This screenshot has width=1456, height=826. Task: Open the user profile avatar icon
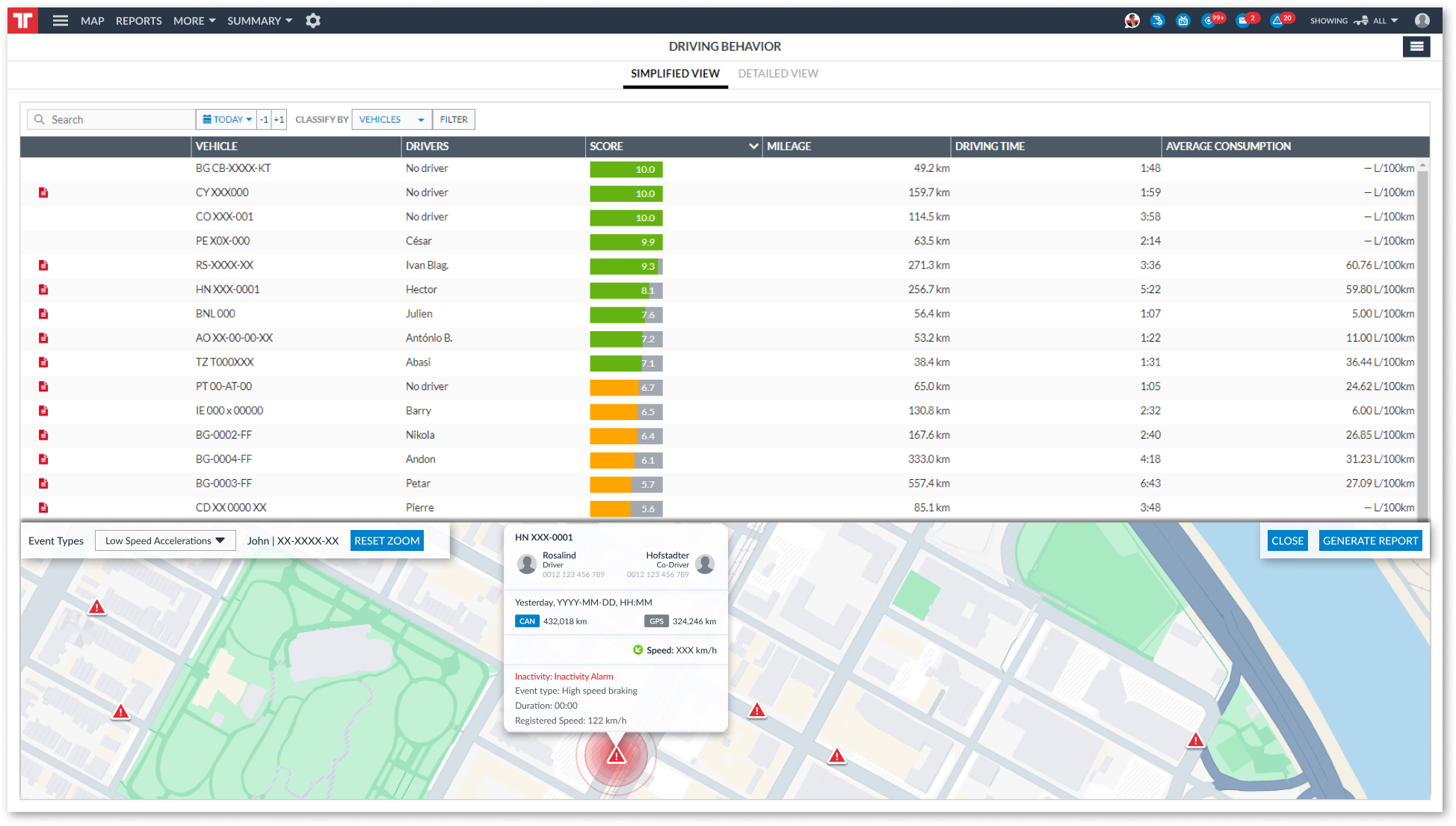(x=1422, y=21)
